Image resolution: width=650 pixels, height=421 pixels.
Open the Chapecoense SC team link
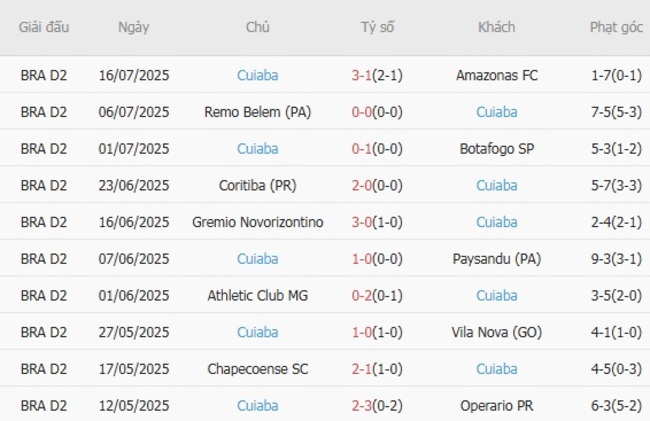[x=258, y=369]
